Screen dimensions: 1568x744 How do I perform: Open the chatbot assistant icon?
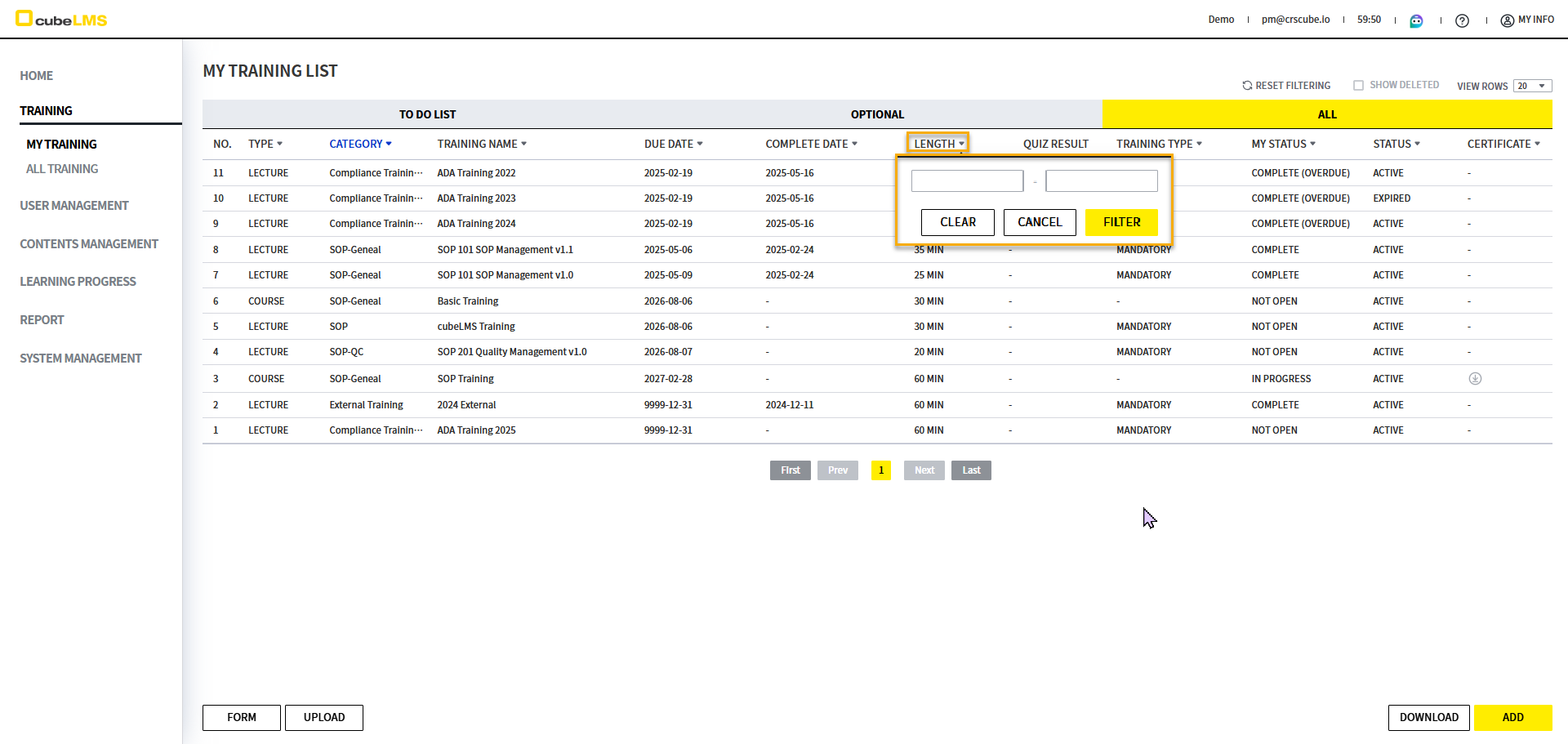pyautogui.click(x=1416, y=20)
